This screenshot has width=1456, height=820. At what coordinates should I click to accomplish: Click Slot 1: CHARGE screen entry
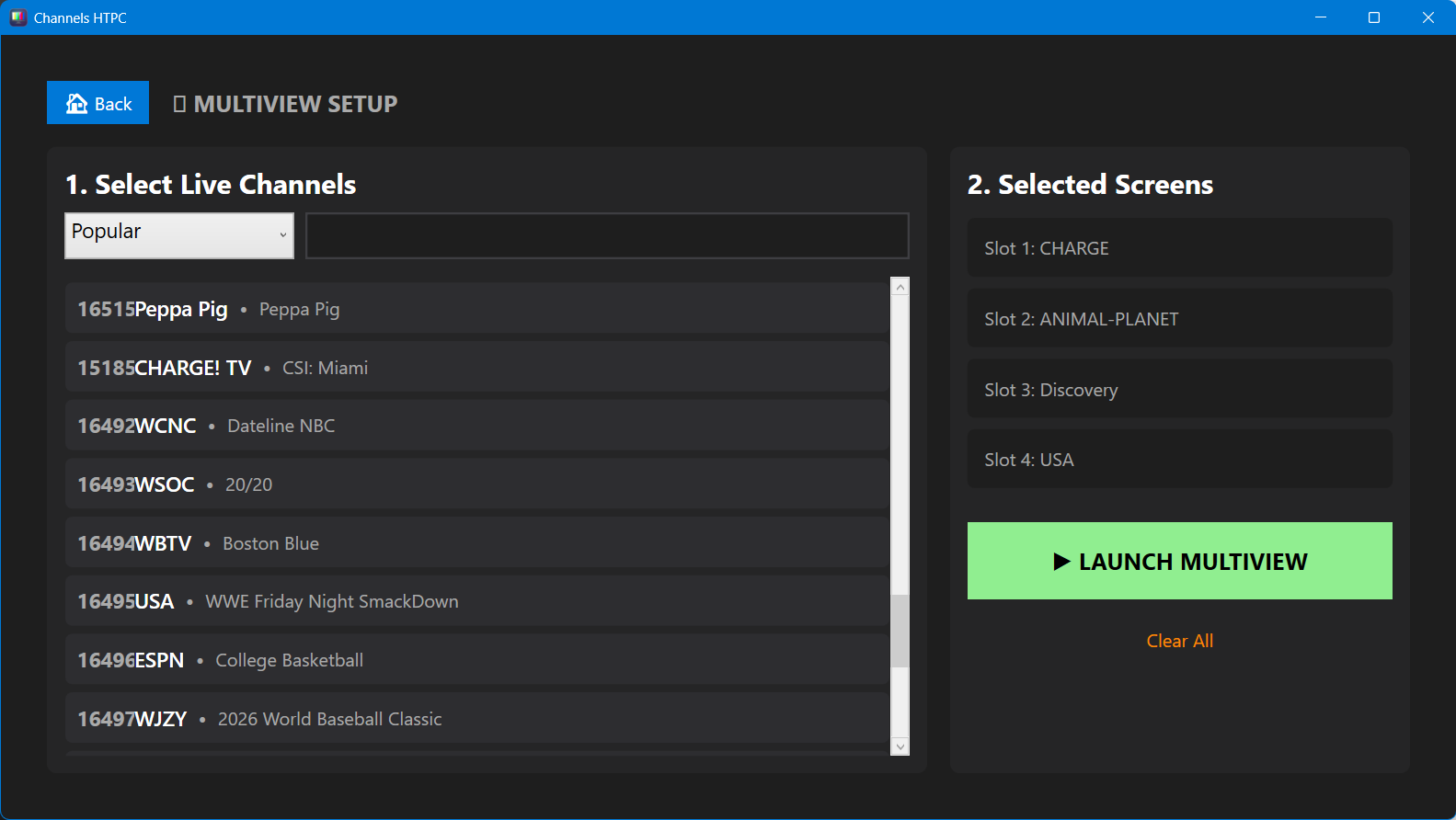pos(1179,248)
